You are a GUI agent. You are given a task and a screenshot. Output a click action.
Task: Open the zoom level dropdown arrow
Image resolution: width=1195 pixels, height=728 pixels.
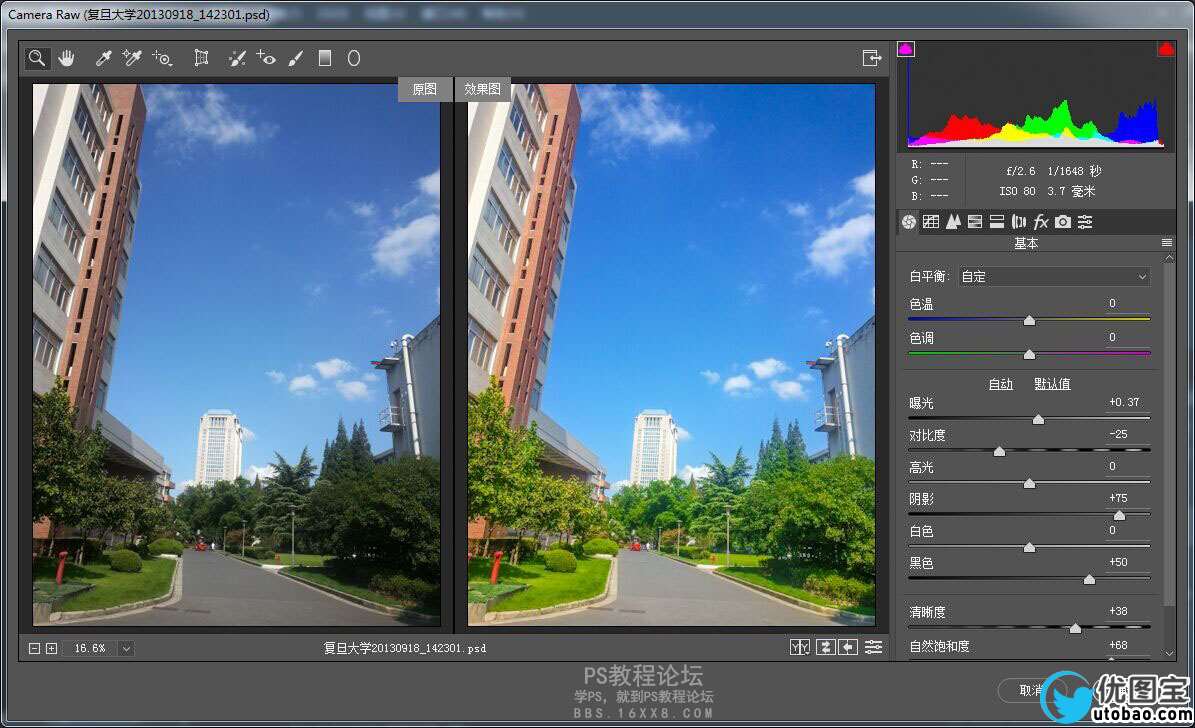(x=127, y=649)
